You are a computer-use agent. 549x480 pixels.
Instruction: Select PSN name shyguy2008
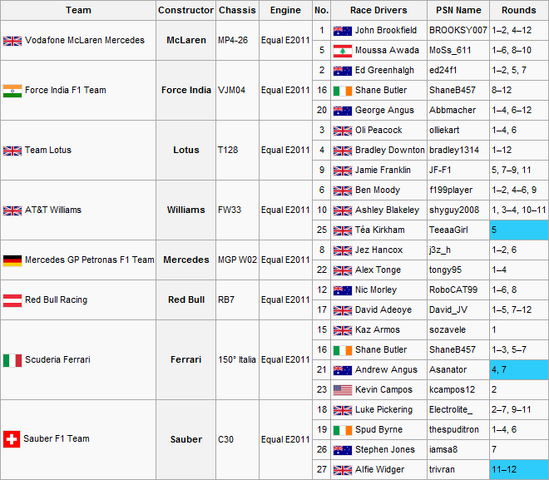[454, 210]
